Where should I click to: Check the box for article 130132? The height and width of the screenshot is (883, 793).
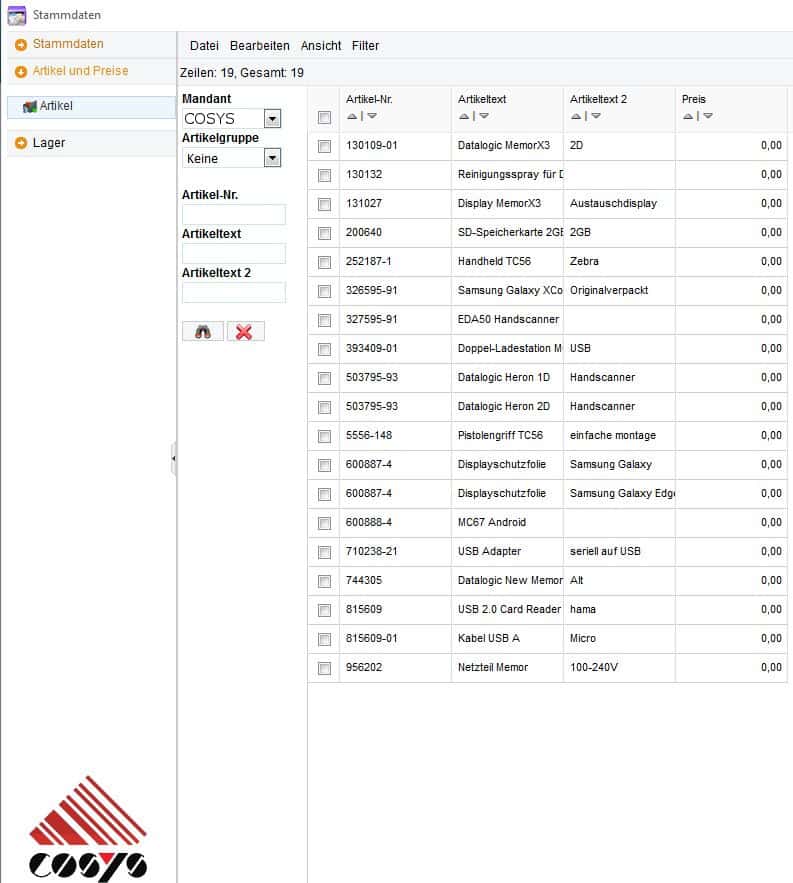(324, 175)
